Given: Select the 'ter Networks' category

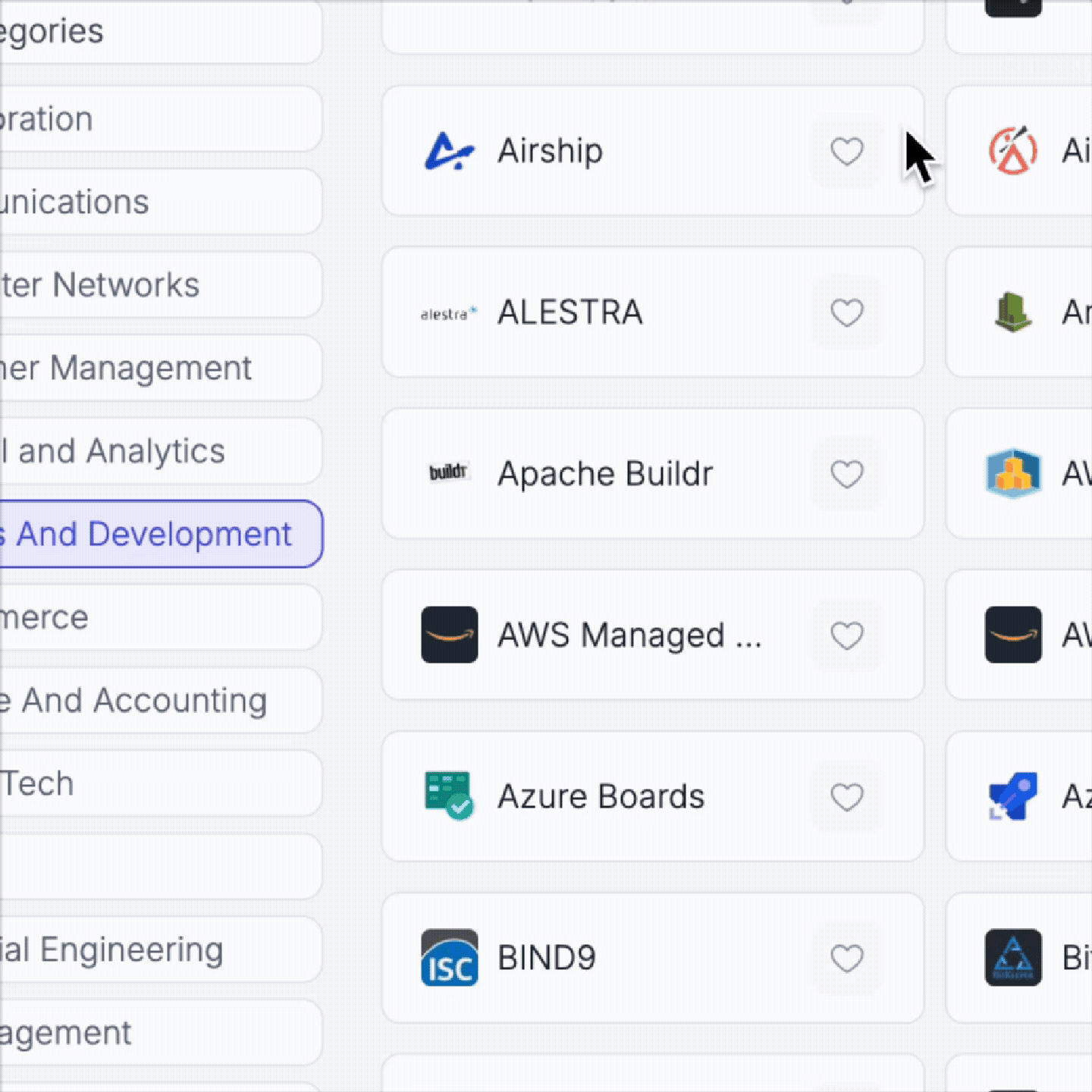Looking at the screenshot, I should (161, 285).
